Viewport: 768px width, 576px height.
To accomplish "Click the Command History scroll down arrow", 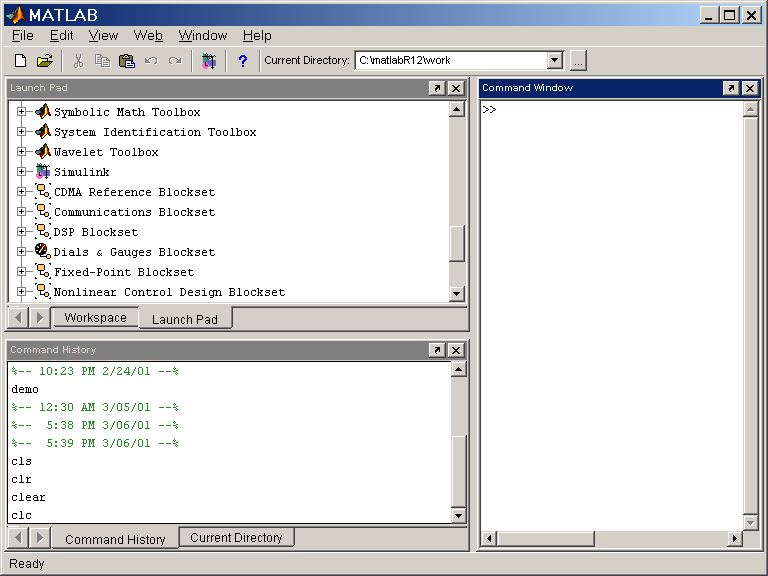I will click(458, 515).
